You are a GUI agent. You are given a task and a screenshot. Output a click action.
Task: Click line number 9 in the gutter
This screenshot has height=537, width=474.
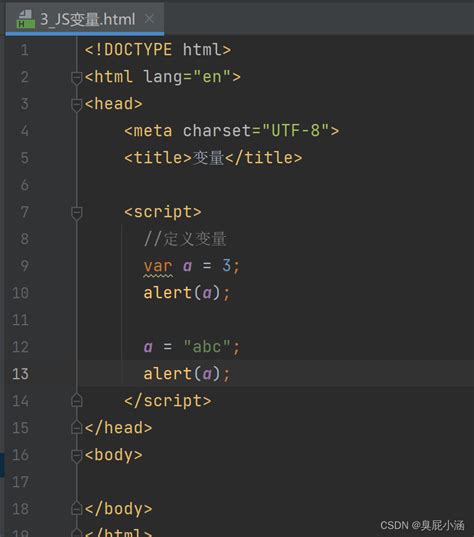pos(24,266)
